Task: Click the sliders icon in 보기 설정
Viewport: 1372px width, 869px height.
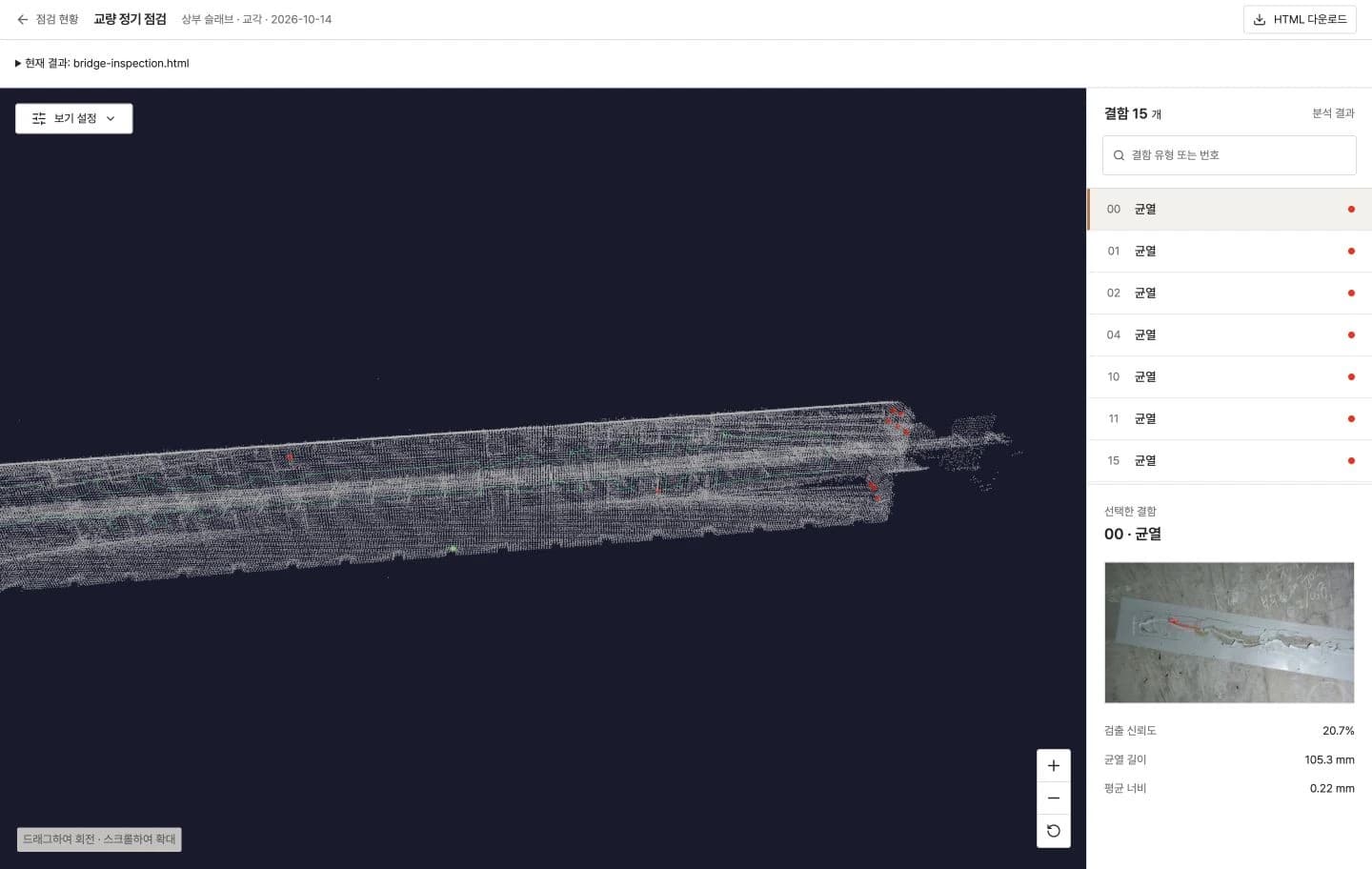Action: click(x=39, y=118)
